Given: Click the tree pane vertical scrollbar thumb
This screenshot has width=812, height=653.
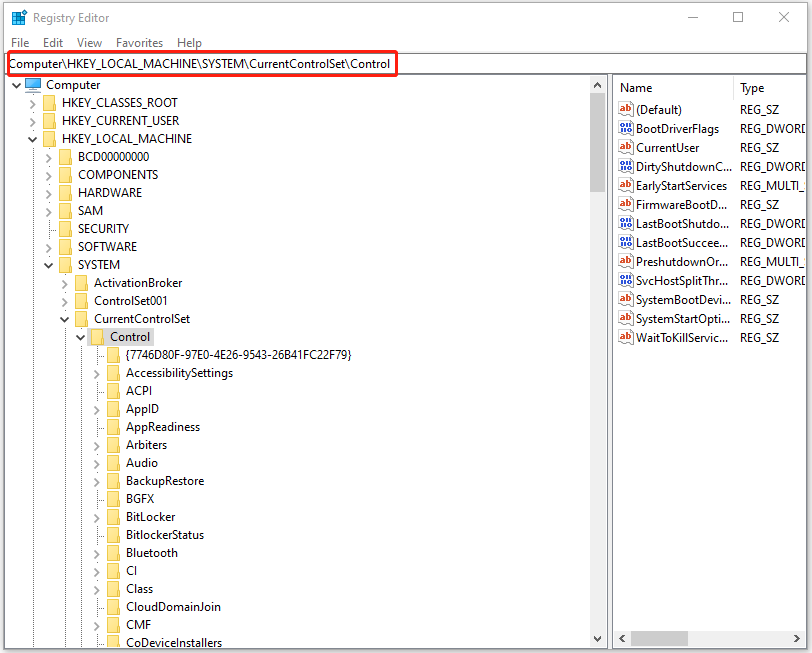Looking at the screenshot, I should 597,142.
